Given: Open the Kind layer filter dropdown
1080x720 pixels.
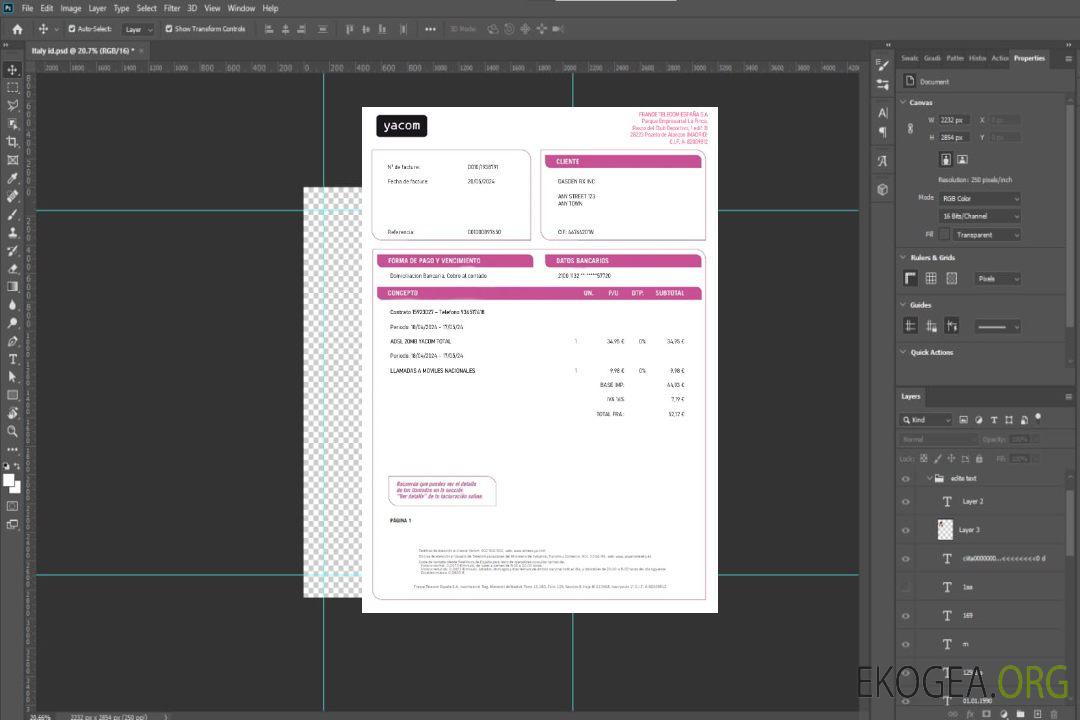Looking at the screenshot, I should click(x=926, y=420).
